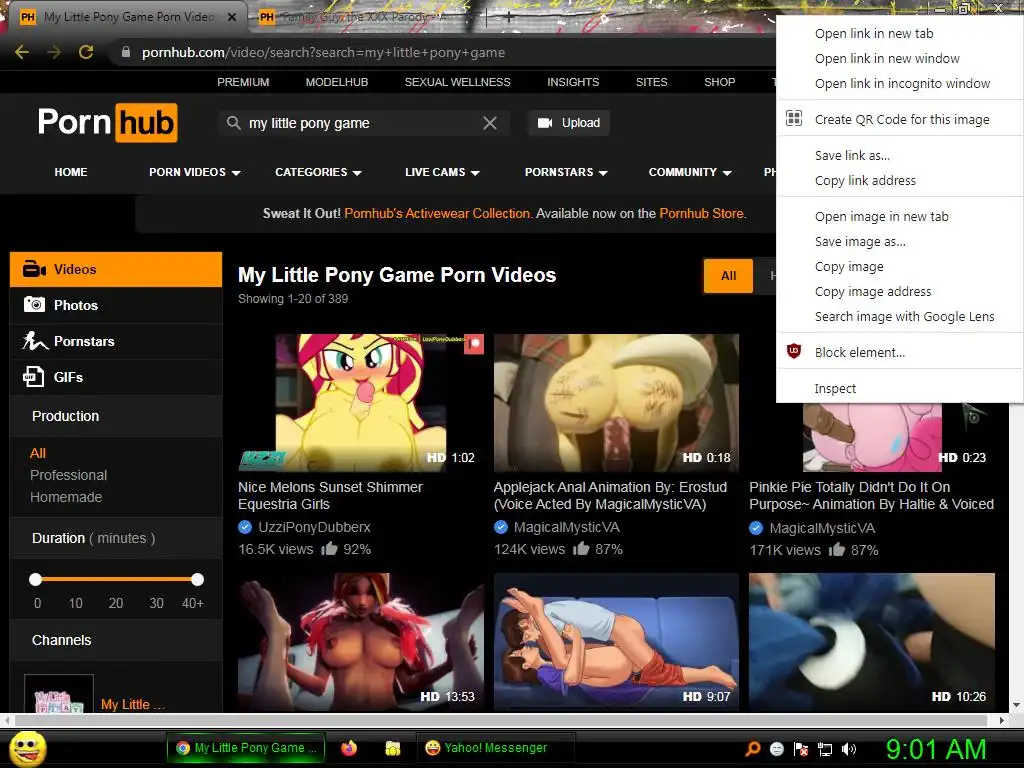Choose Save image as...
Image resolution: width=1024 pixels, height=768 pixels.
900,242
